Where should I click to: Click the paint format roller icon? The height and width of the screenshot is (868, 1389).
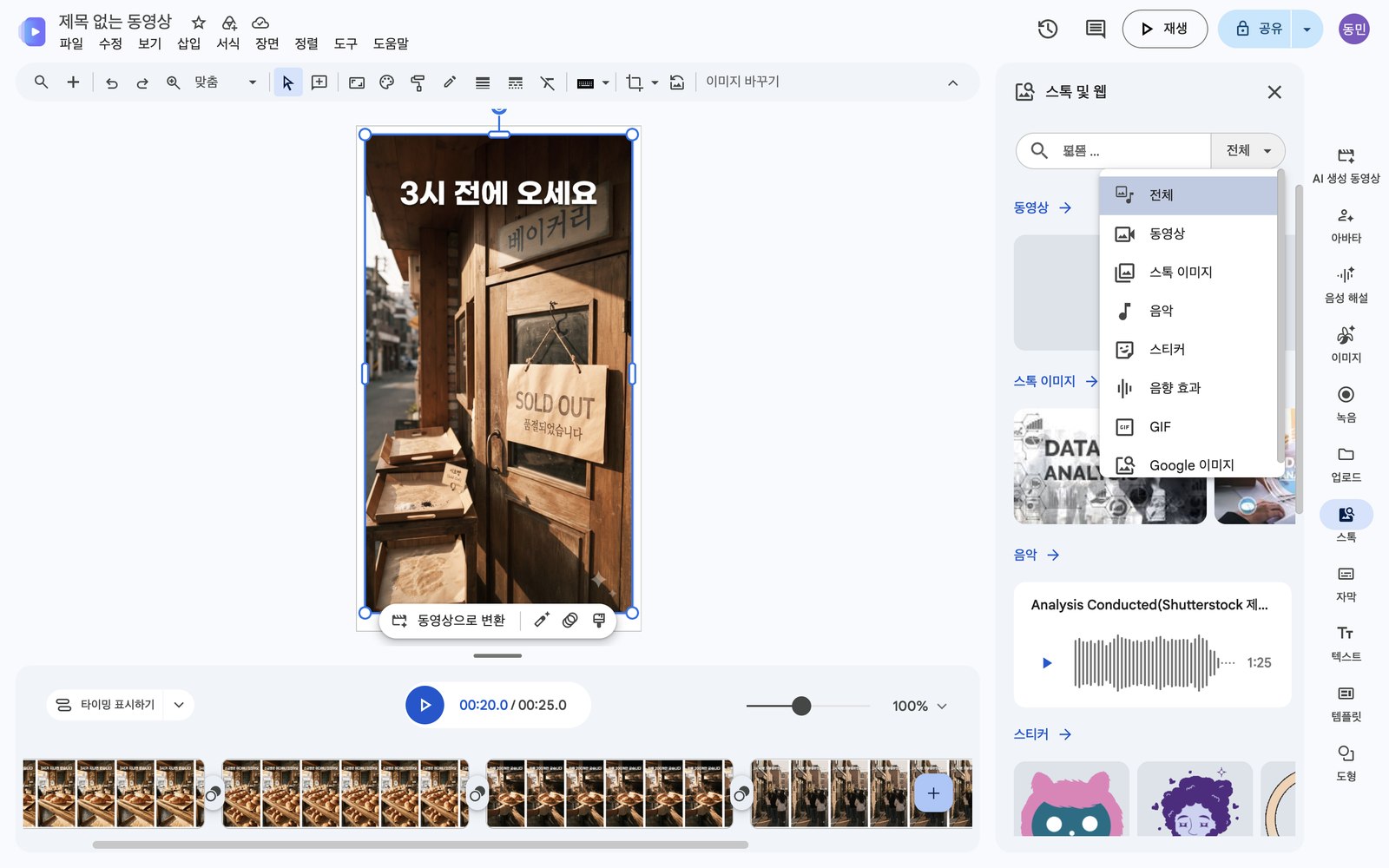tap(418, 82)
